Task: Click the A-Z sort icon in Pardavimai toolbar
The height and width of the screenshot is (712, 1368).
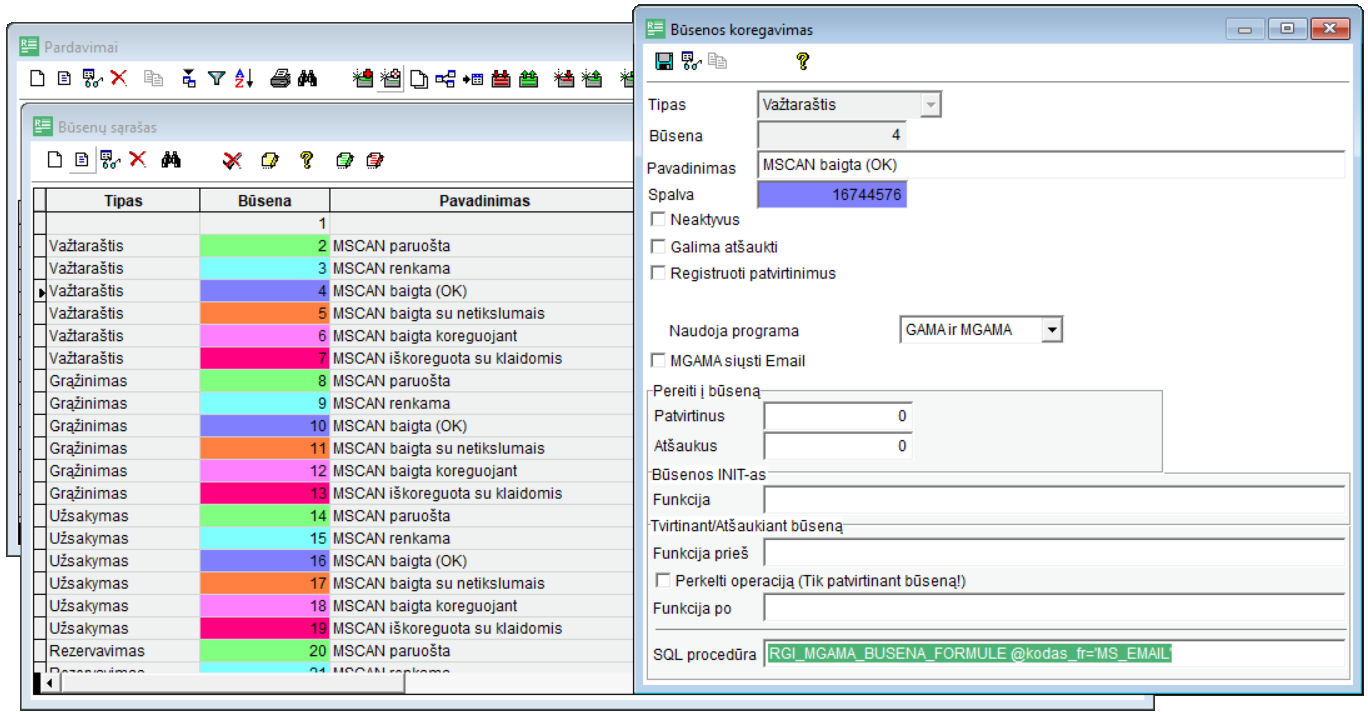Action: (245, 78)
